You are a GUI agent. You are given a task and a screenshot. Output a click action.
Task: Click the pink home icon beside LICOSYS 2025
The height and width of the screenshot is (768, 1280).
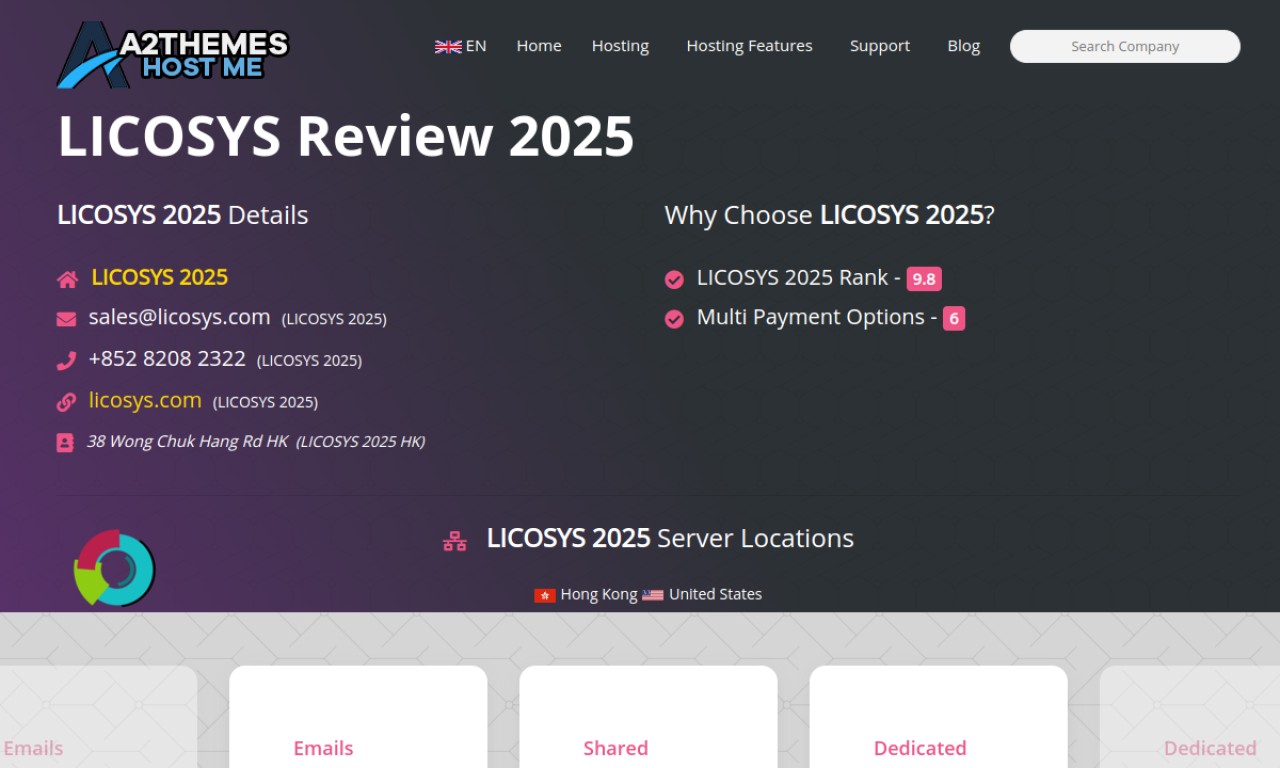67,279
